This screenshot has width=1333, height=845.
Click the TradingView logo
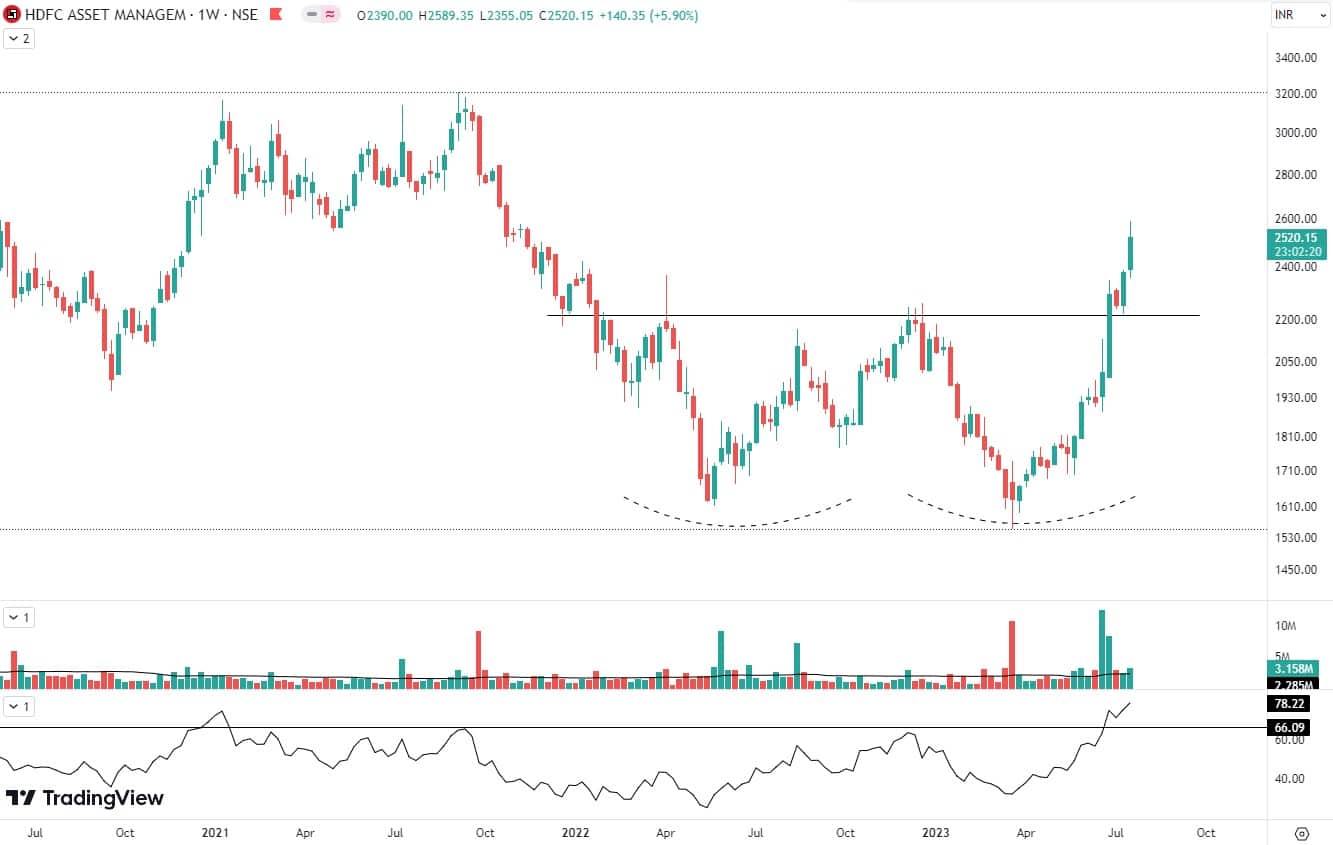pos(85,798)
